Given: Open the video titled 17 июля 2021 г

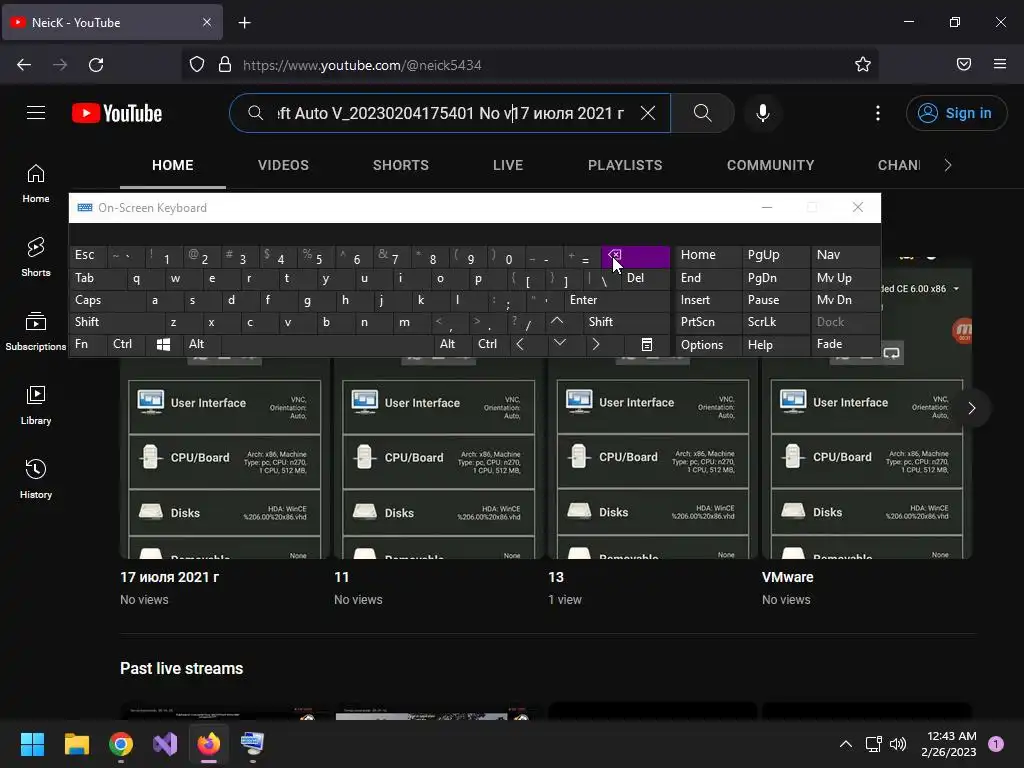Looking at the screenshot, I should (170, 577).
